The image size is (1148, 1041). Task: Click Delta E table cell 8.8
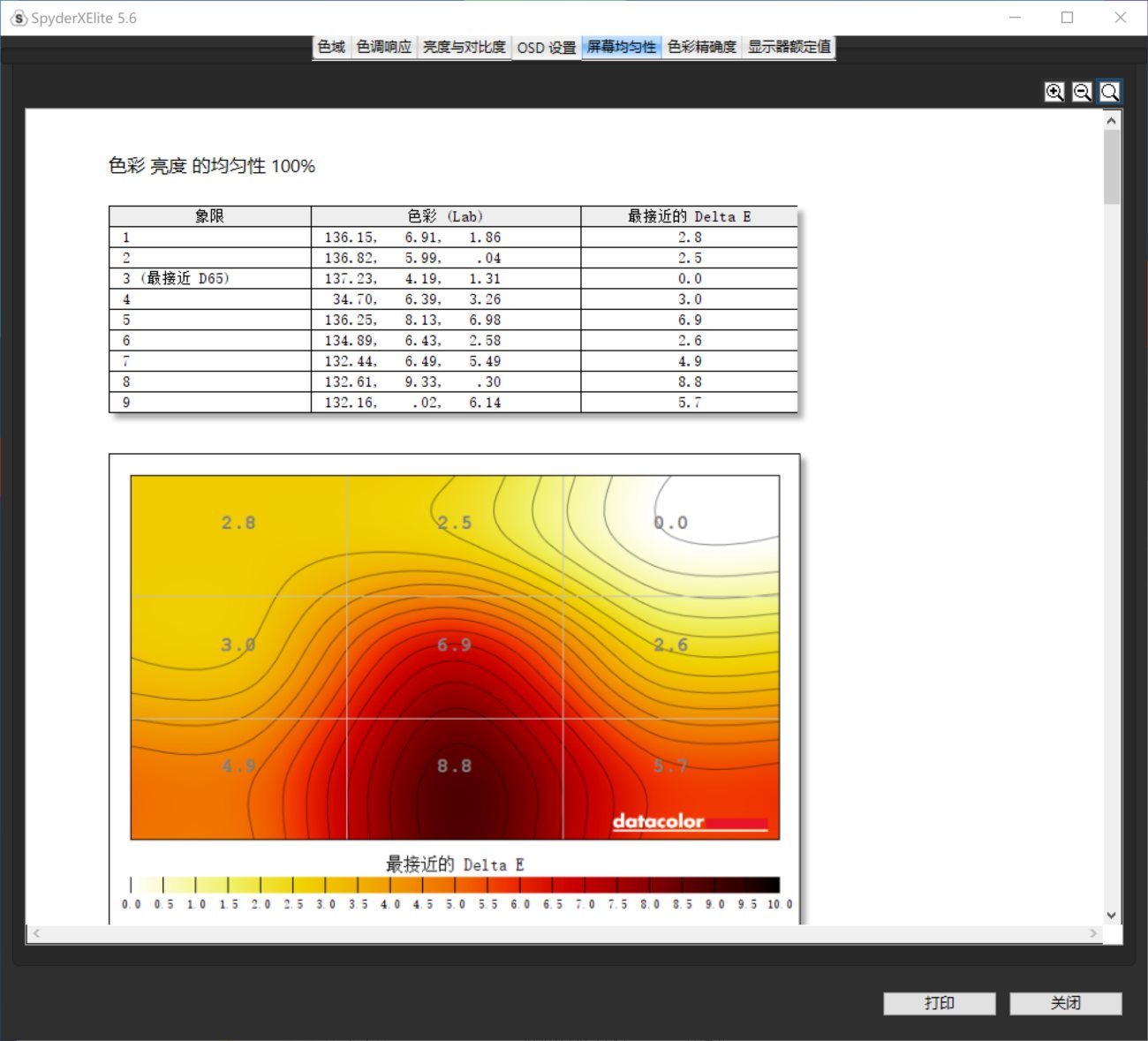[690, 381]
